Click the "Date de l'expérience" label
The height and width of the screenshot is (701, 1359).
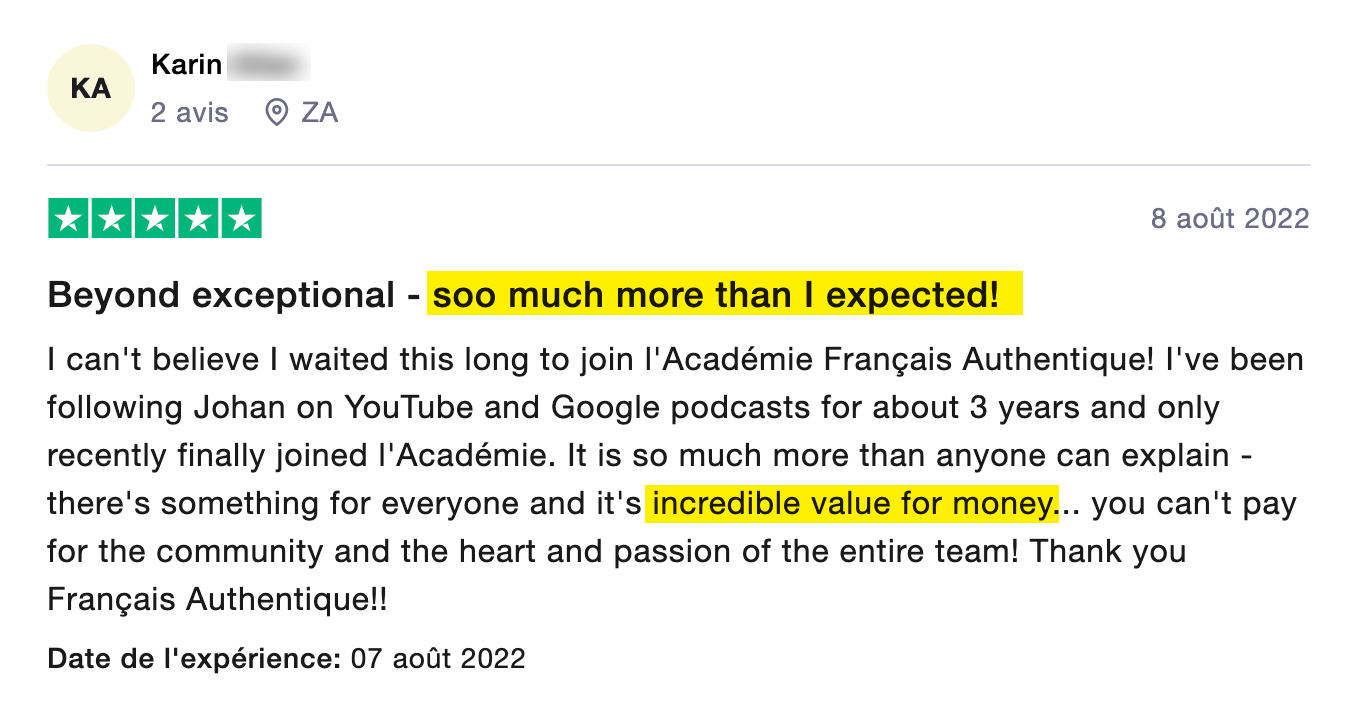[195, 659]
